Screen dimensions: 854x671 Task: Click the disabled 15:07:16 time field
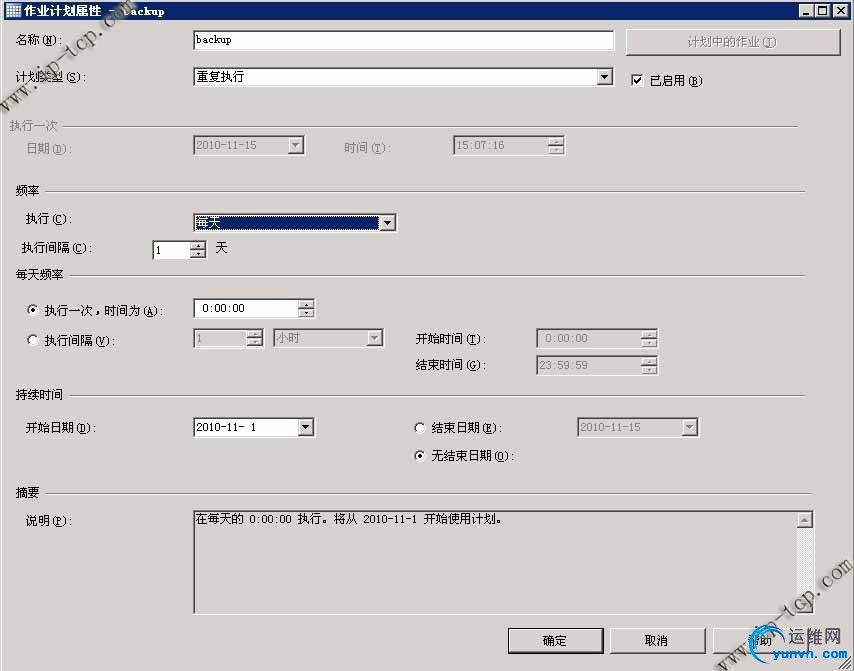click(501, 145)
